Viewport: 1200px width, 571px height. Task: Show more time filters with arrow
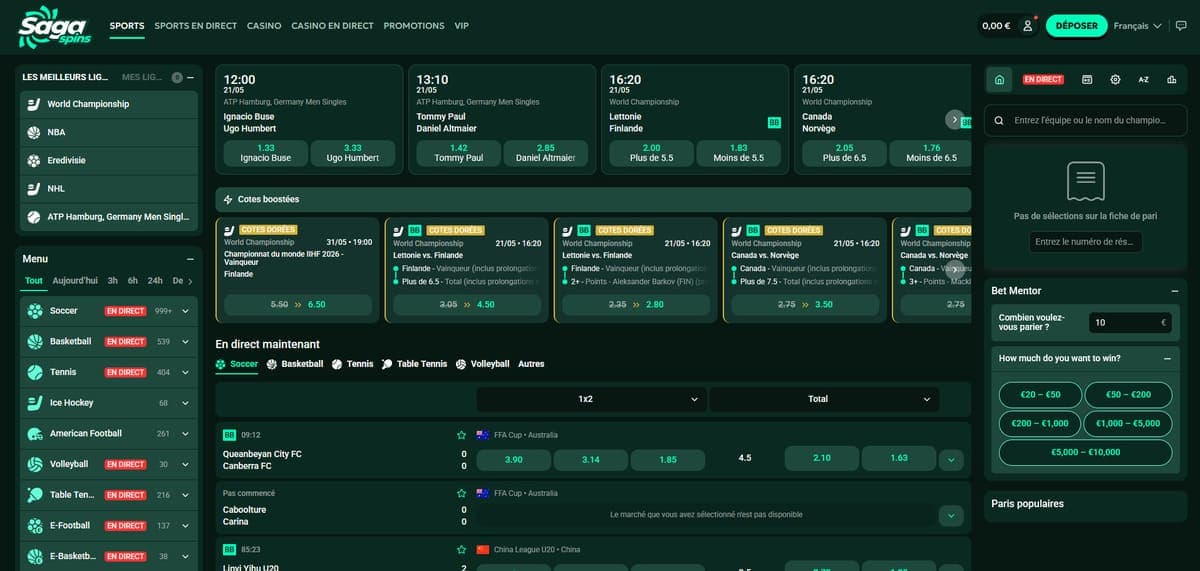(190, 281)
